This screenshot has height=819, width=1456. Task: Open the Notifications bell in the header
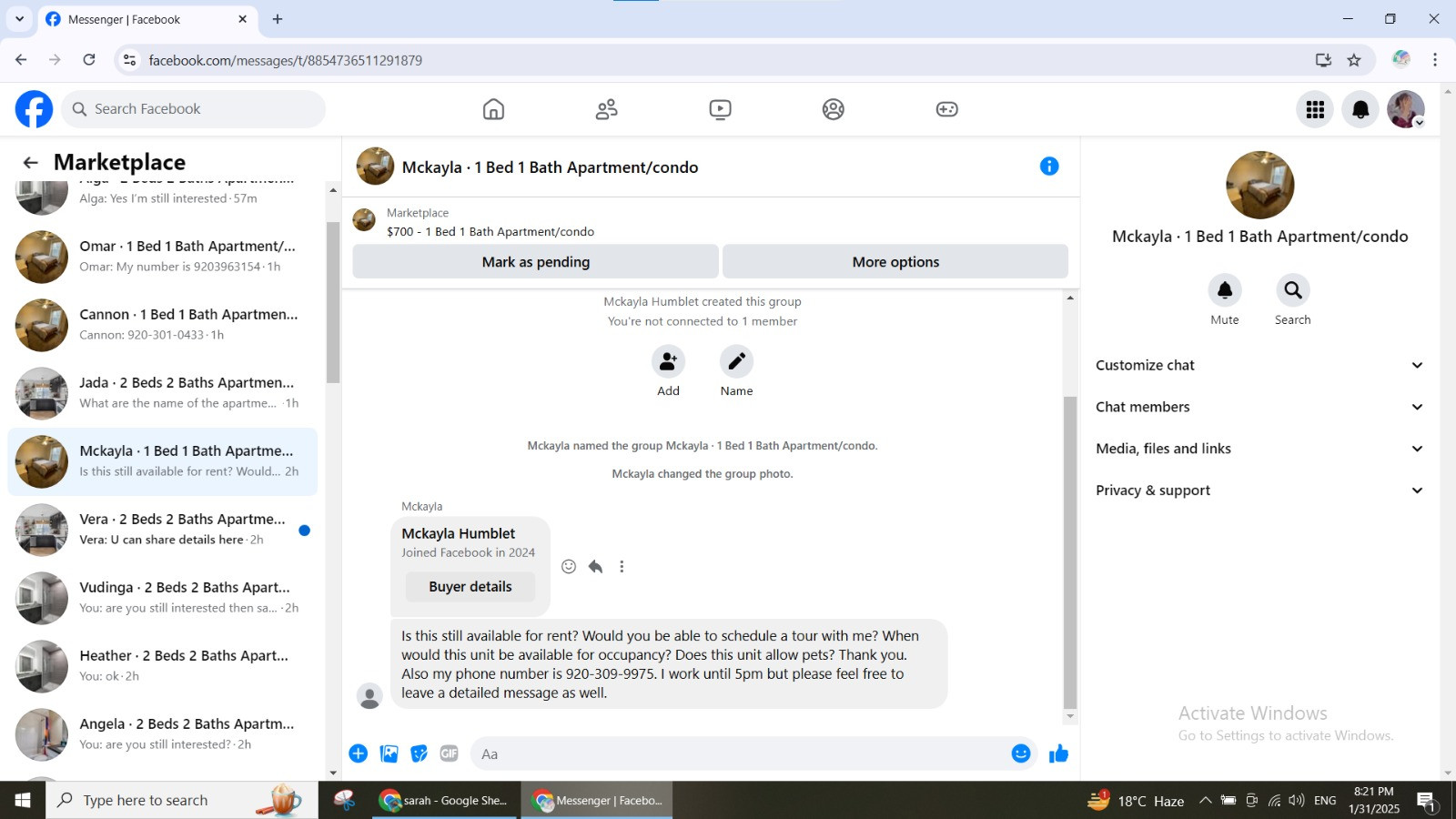click(x=1360, y=109)
